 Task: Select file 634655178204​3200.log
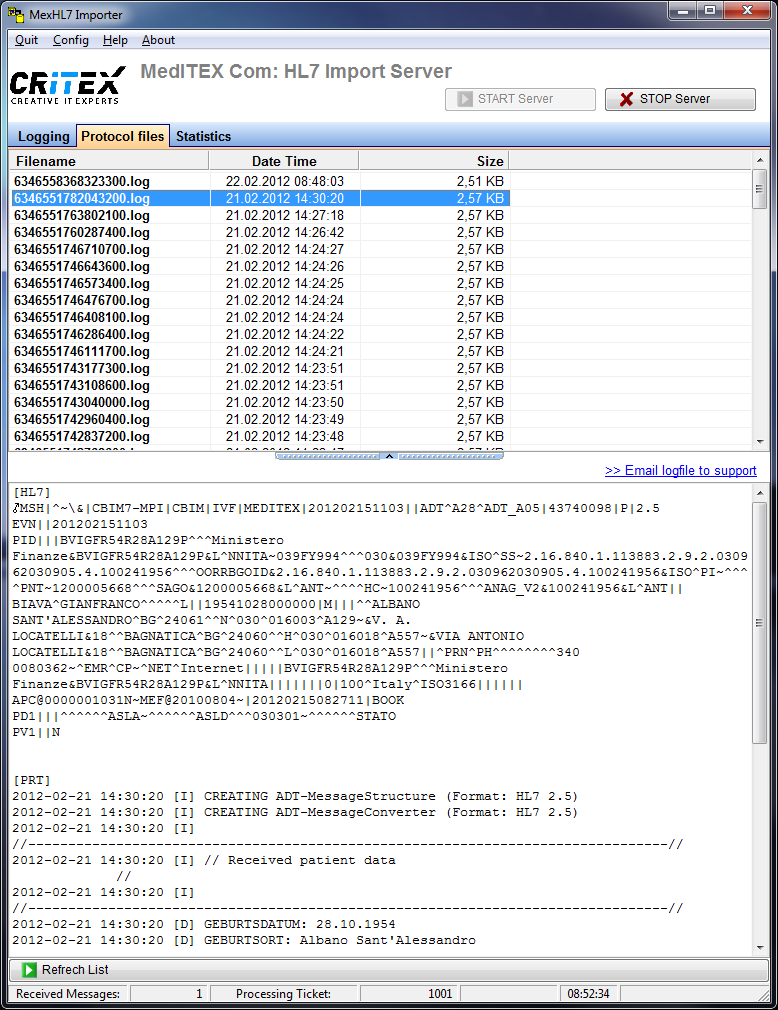click(x=82, y=198)
